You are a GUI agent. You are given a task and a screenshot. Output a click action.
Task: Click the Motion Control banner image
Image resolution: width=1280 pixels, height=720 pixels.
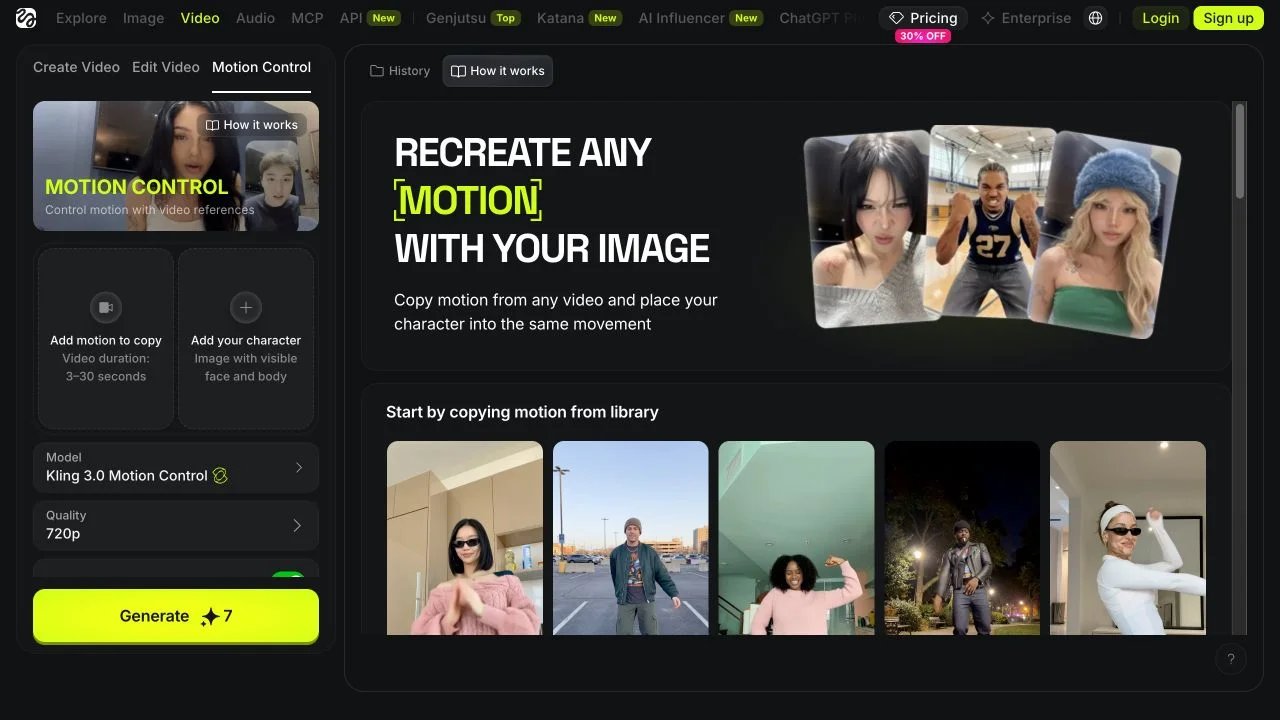click(x=176, y=166)
